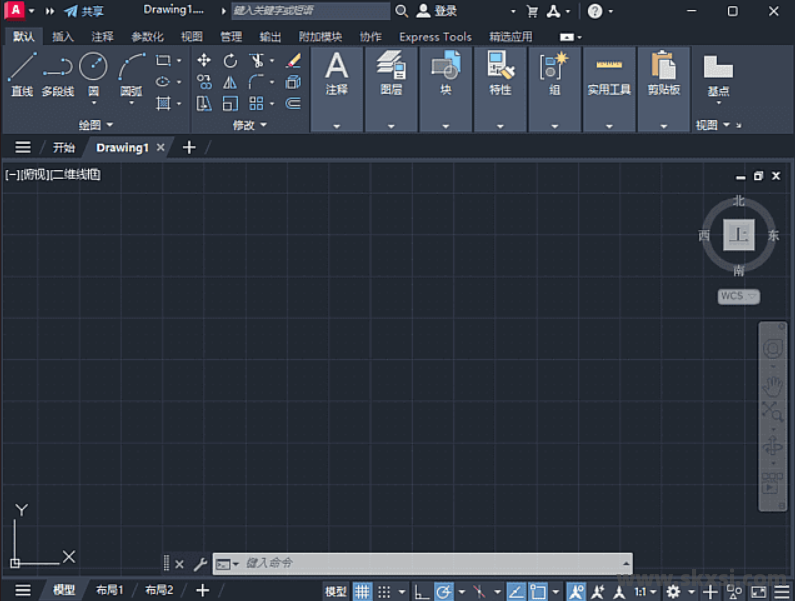
Task: Click the Erase tool icon
Action: [293, 61]
